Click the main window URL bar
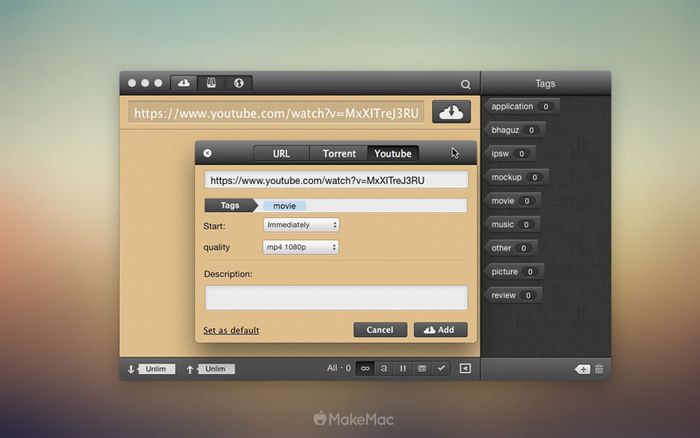The image size is (700, 438). pos(276,113)
